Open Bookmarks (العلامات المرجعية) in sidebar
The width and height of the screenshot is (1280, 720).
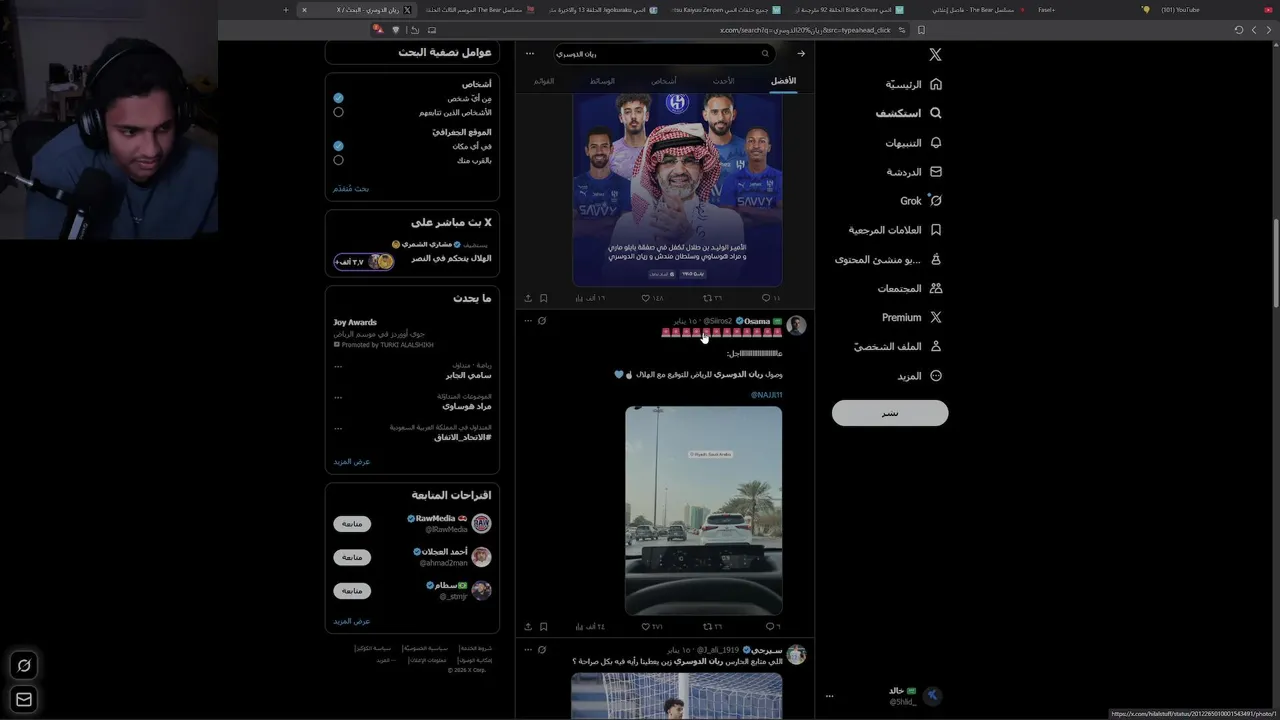[x=895, y=230]
